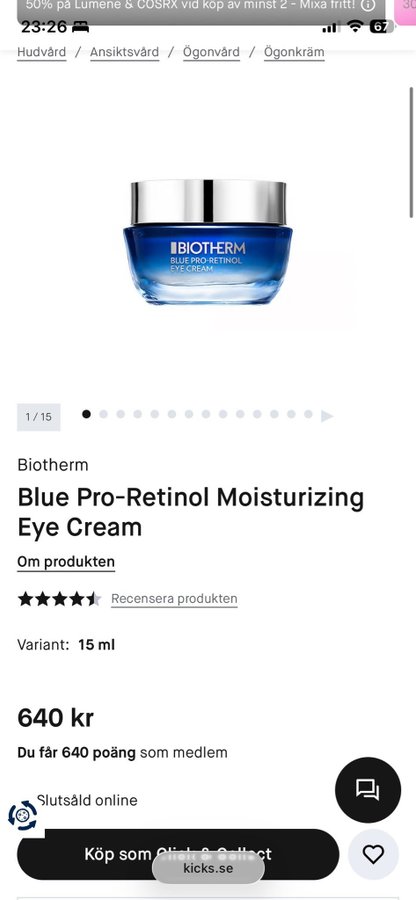Image resolution: width=416 pixels, height=900 pixels.
Task: Jump to the last gallery dot
Action: [308, 414]
